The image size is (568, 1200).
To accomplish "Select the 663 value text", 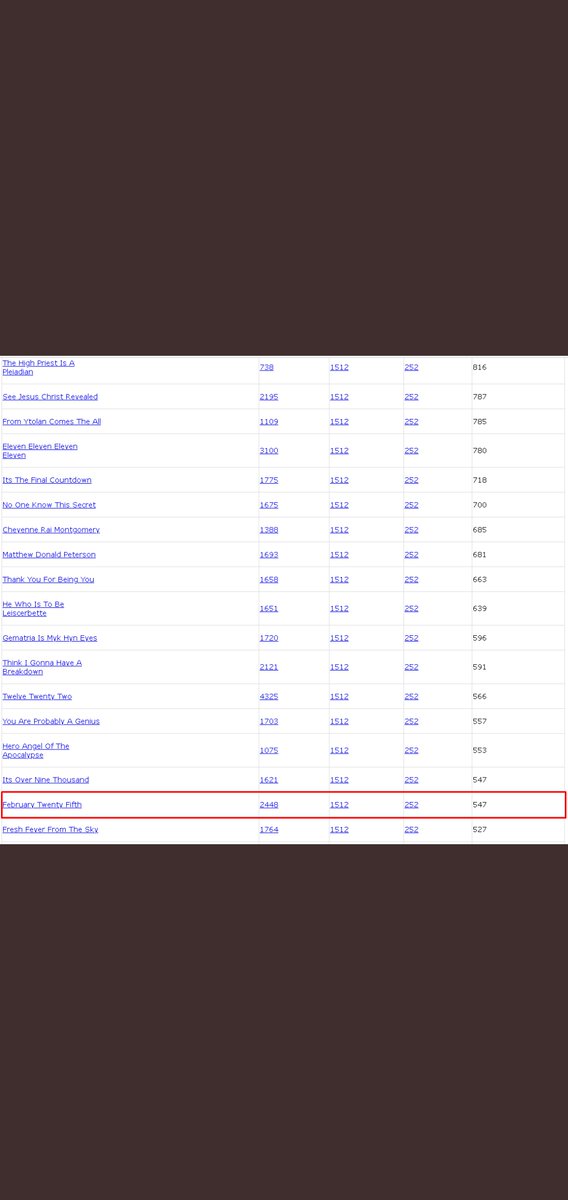I will [x=480, y=580].
